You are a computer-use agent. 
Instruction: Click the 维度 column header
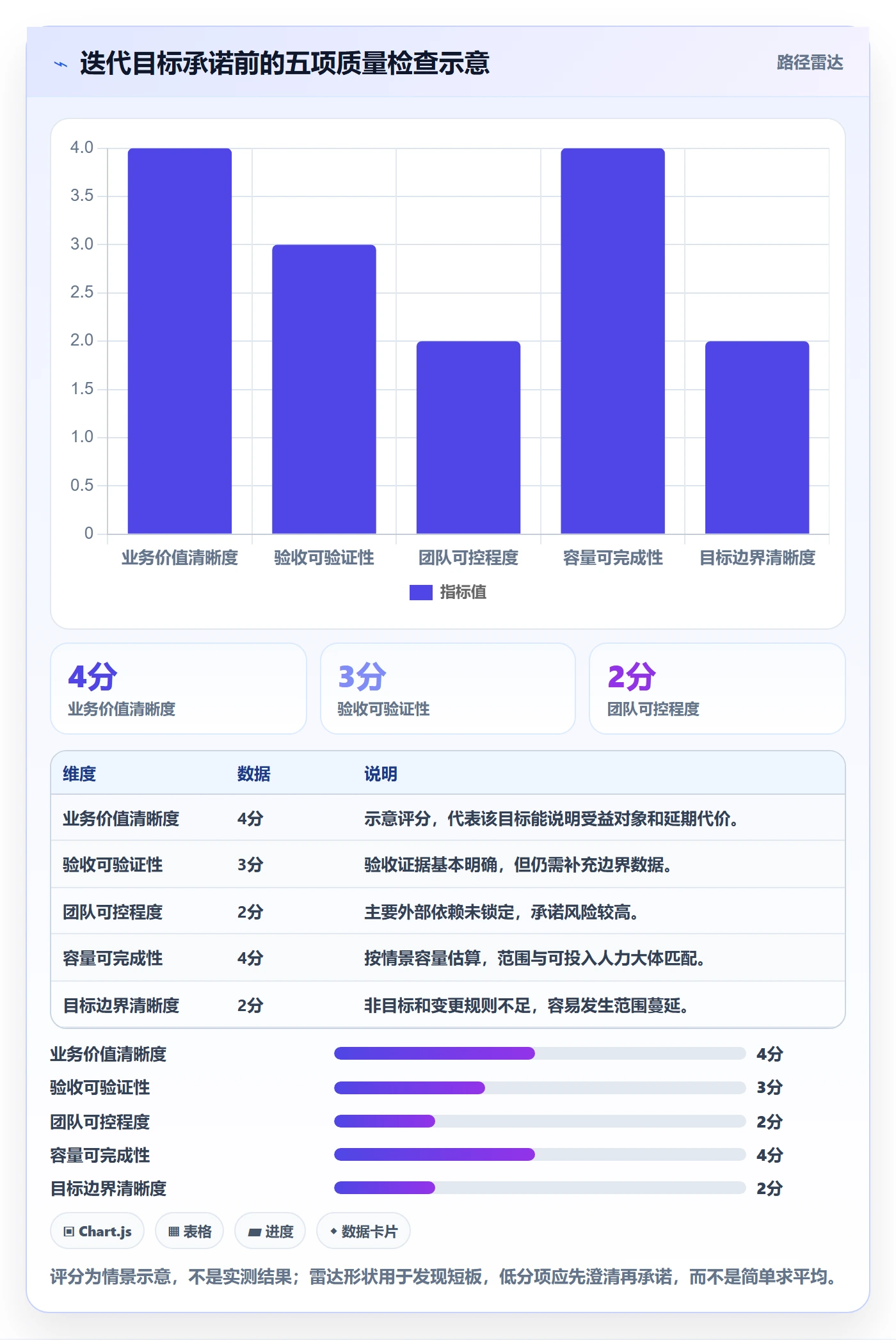tap(79, 774)
